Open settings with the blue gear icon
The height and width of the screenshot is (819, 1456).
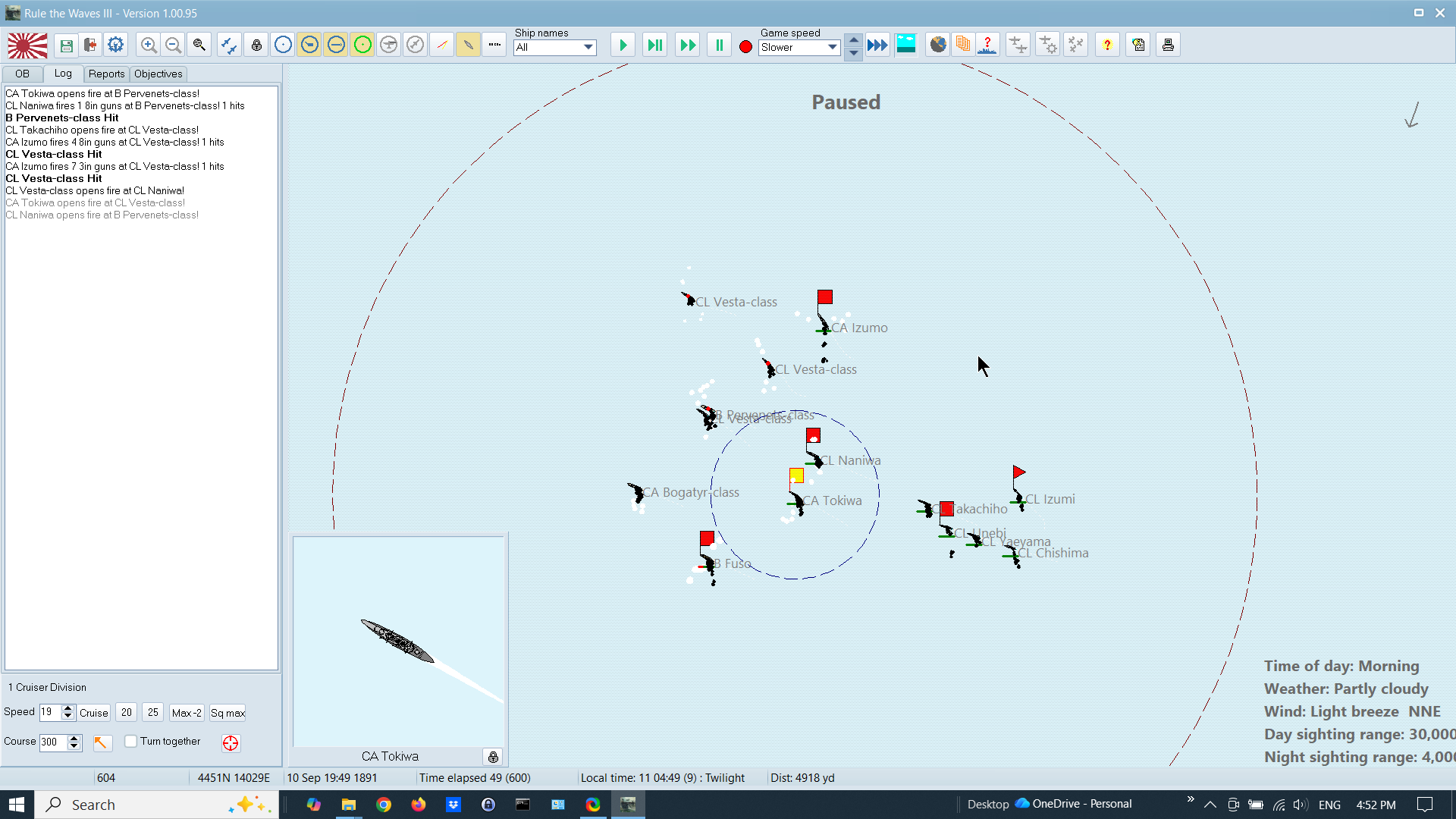pyautogui.click(x=115, y=45)
